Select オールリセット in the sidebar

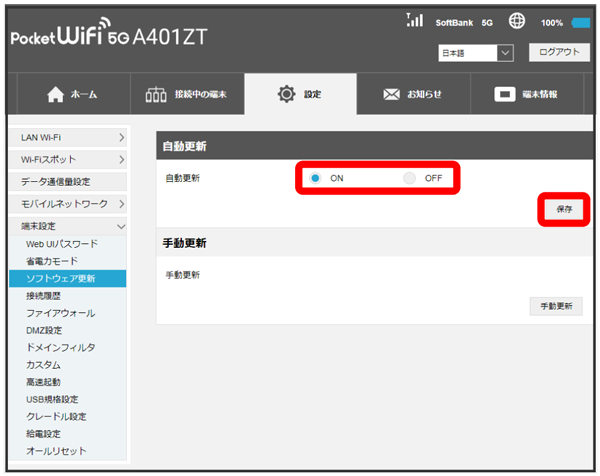[56, 451]
